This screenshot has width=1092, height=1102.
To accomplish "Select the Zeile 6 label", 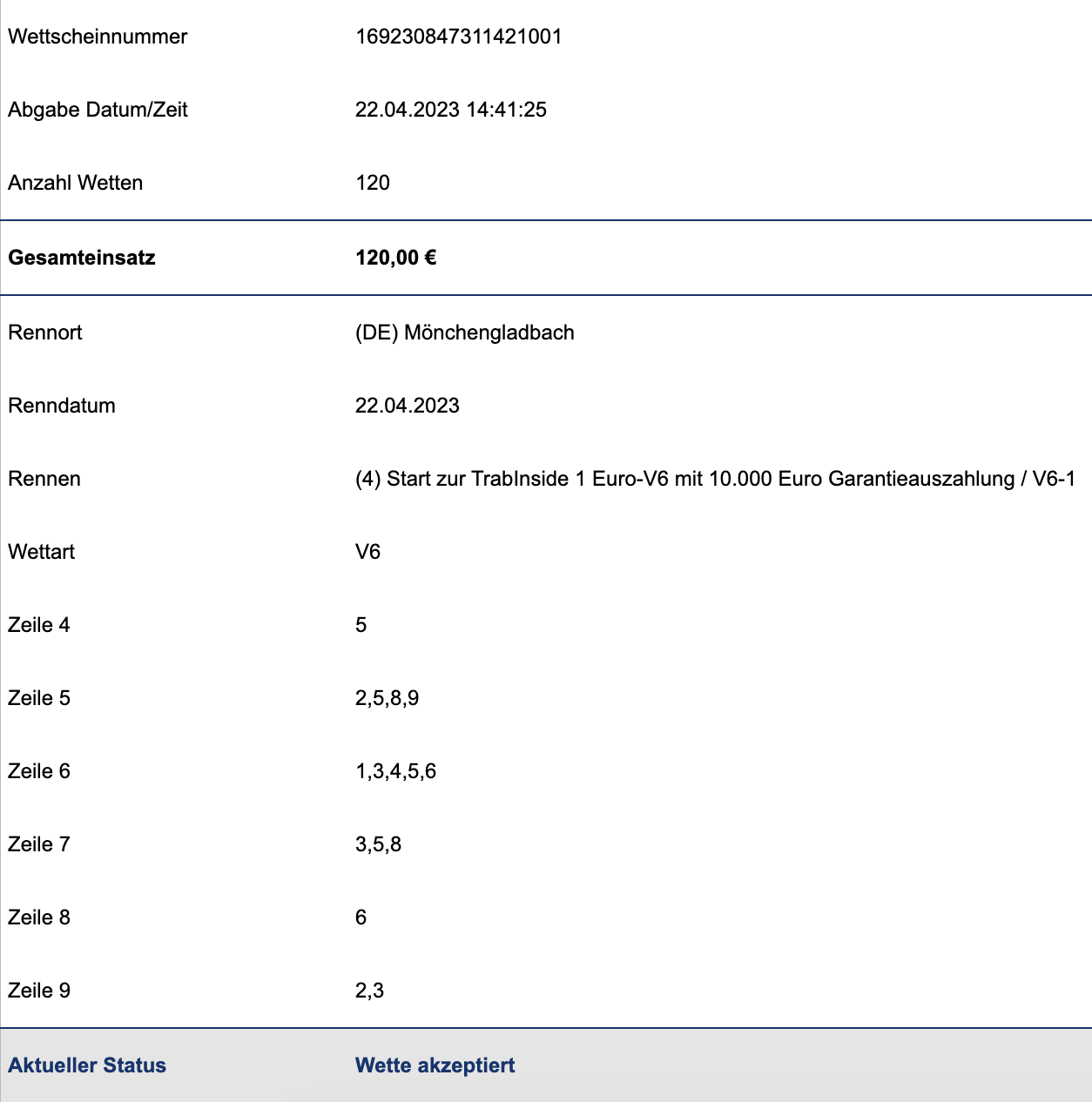I will tap(39, 771).
